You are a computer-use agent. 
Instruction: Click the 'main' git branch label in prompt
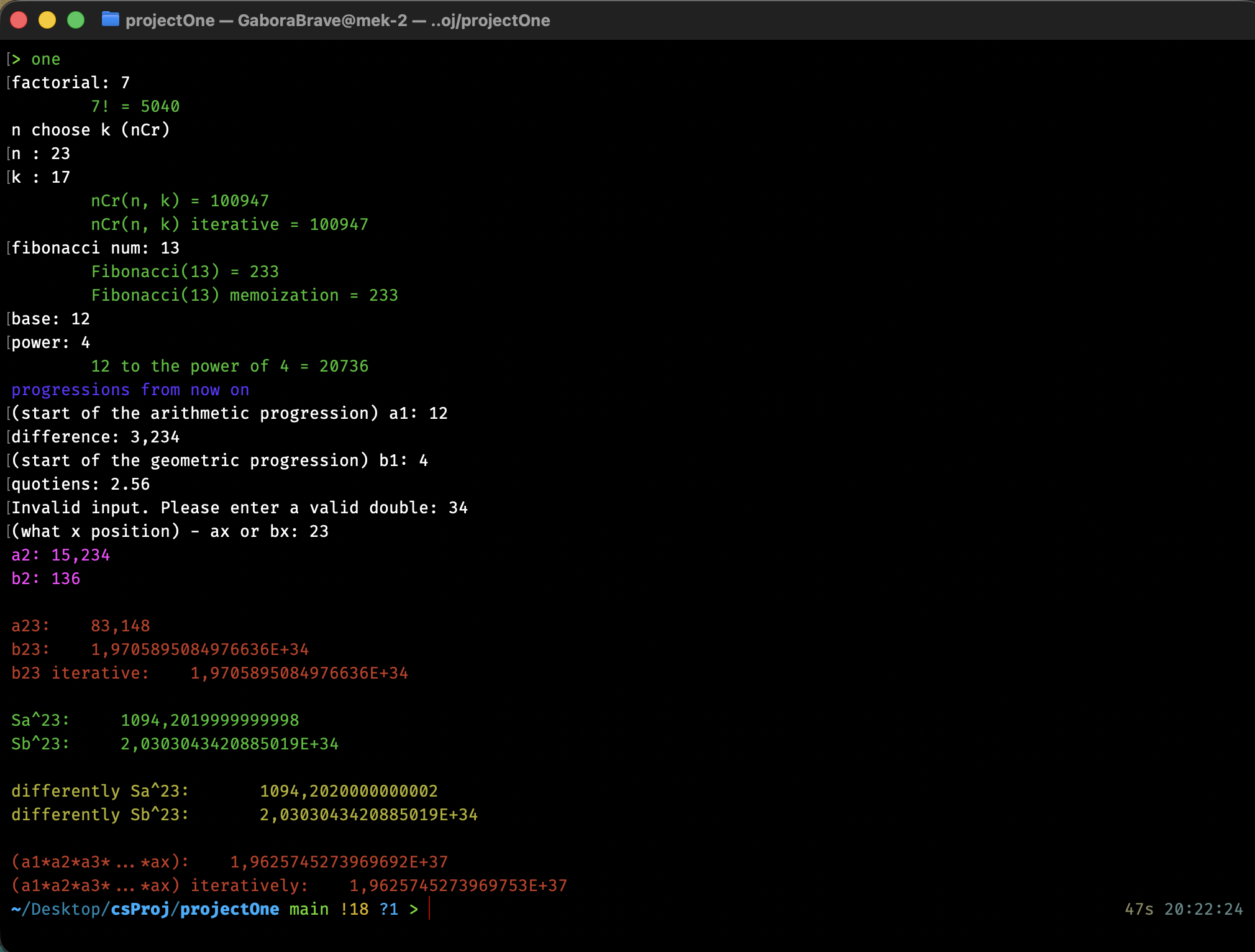pos(309,909)
